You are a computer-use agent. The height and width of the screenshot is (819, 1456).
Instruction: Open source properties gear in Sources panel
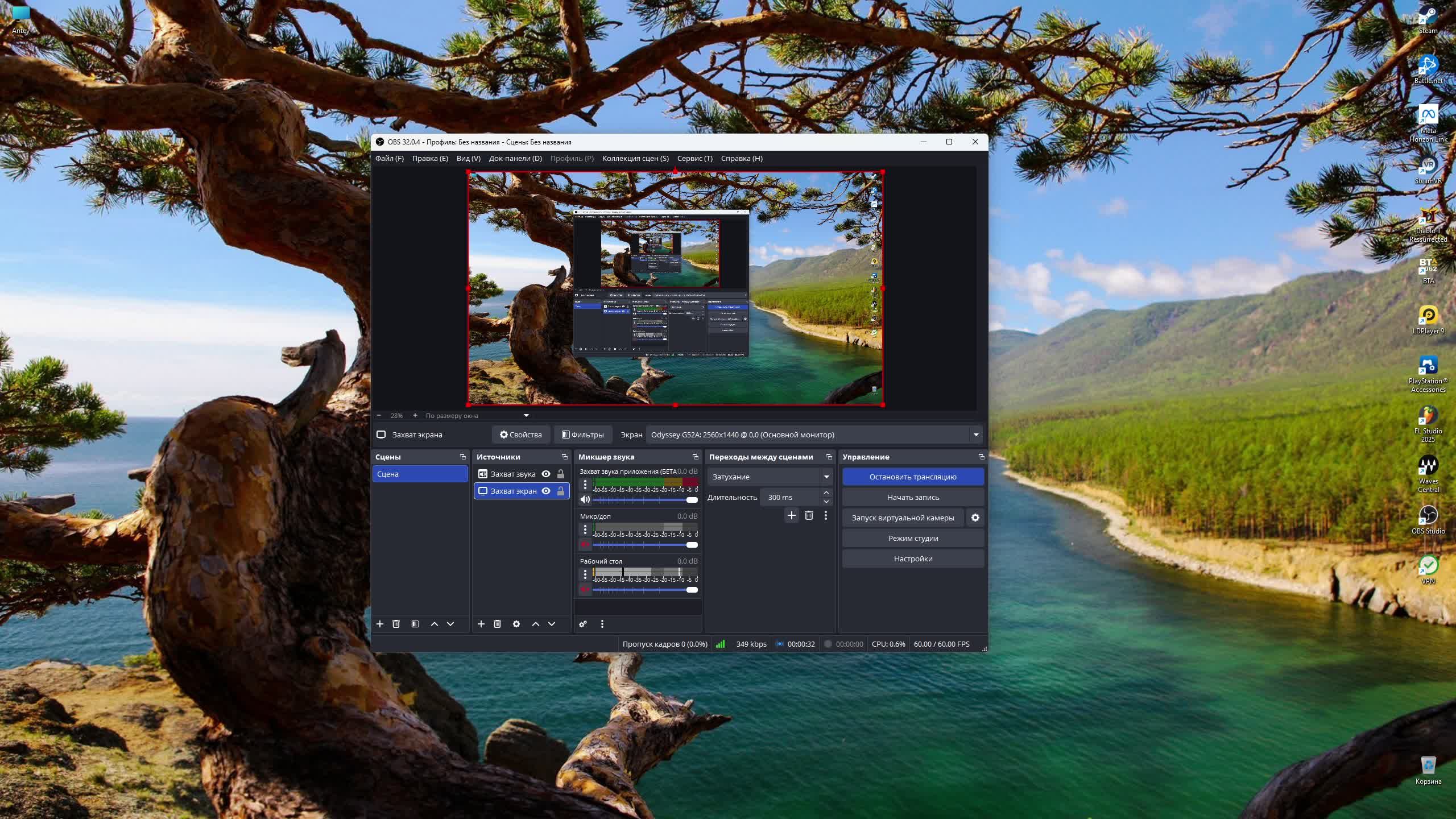[516, 624]
